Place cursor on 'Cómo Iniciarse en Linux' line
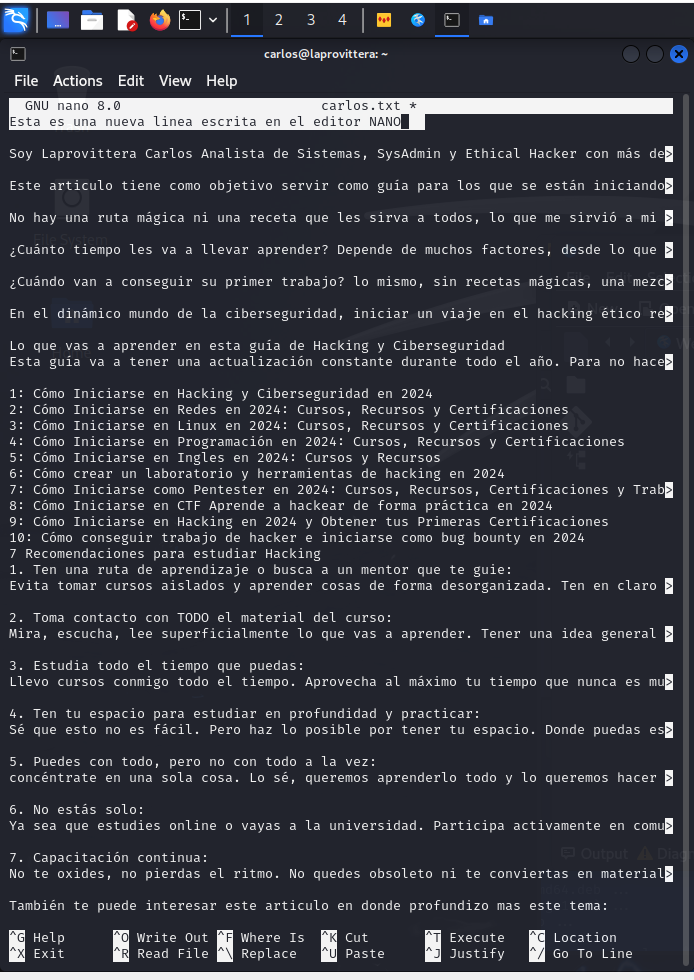The width and height of the screenshot is (694, 980). pyautogui.click(x=289, y=426)
